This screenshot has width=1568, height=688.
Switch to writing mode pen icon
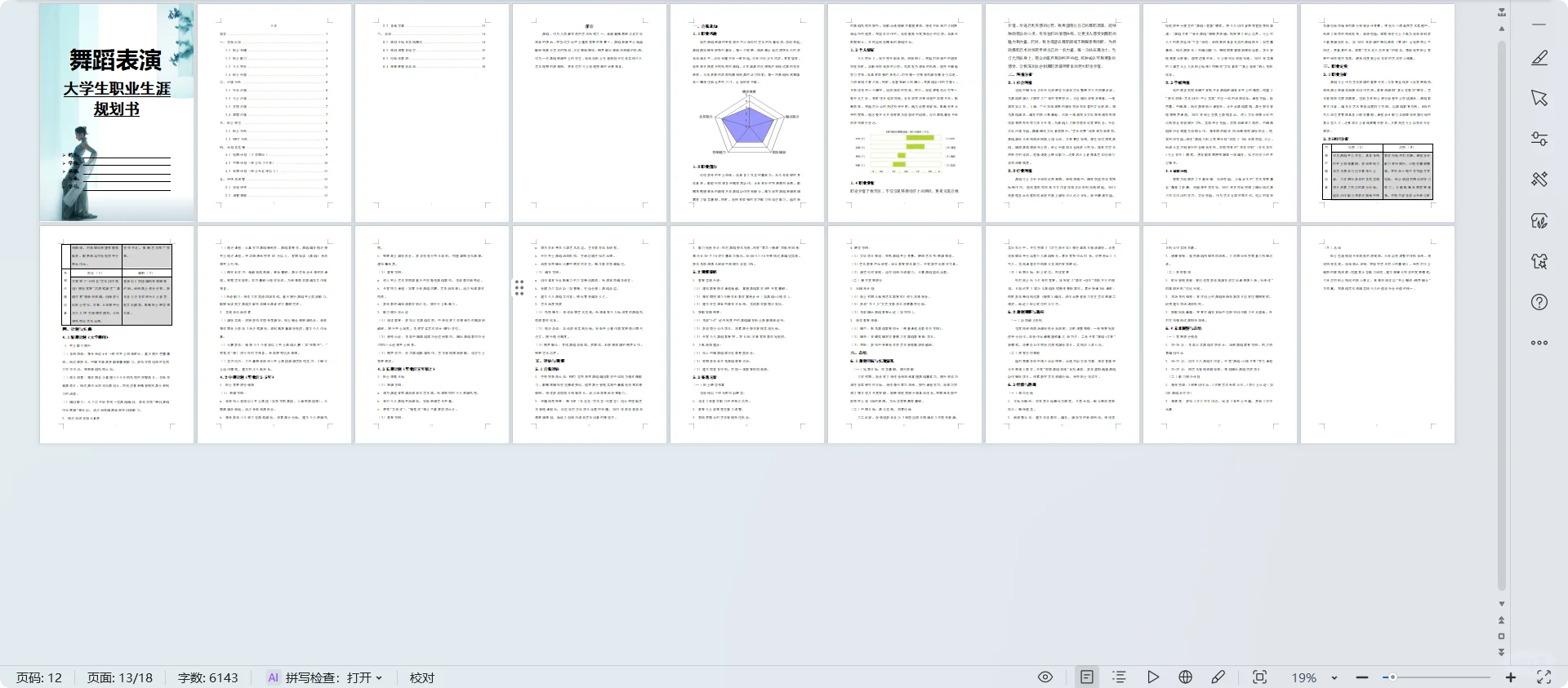pyautogui.click(x=1218, y=677)
